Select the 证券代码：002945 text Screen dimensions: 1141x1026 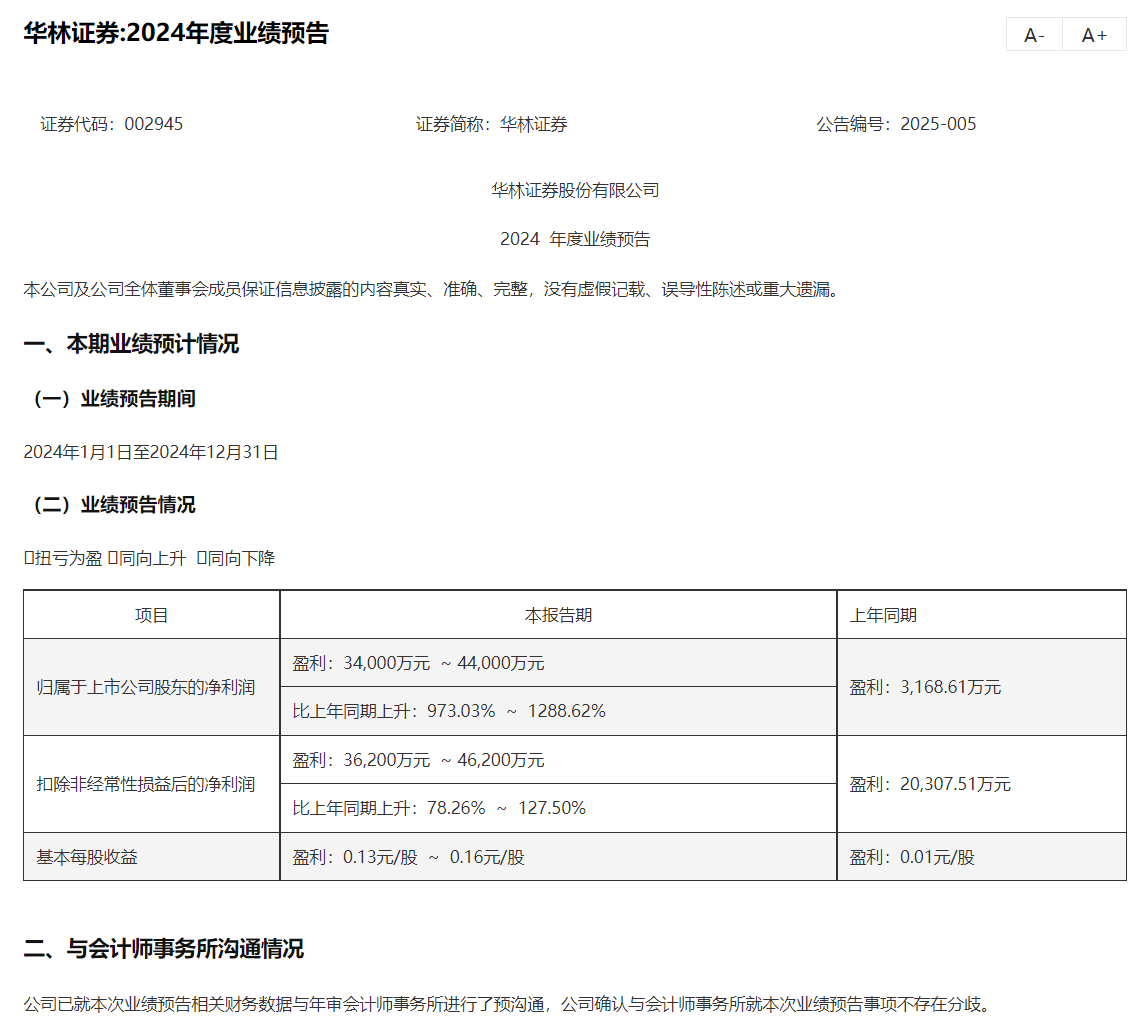(x=111, y=124)
